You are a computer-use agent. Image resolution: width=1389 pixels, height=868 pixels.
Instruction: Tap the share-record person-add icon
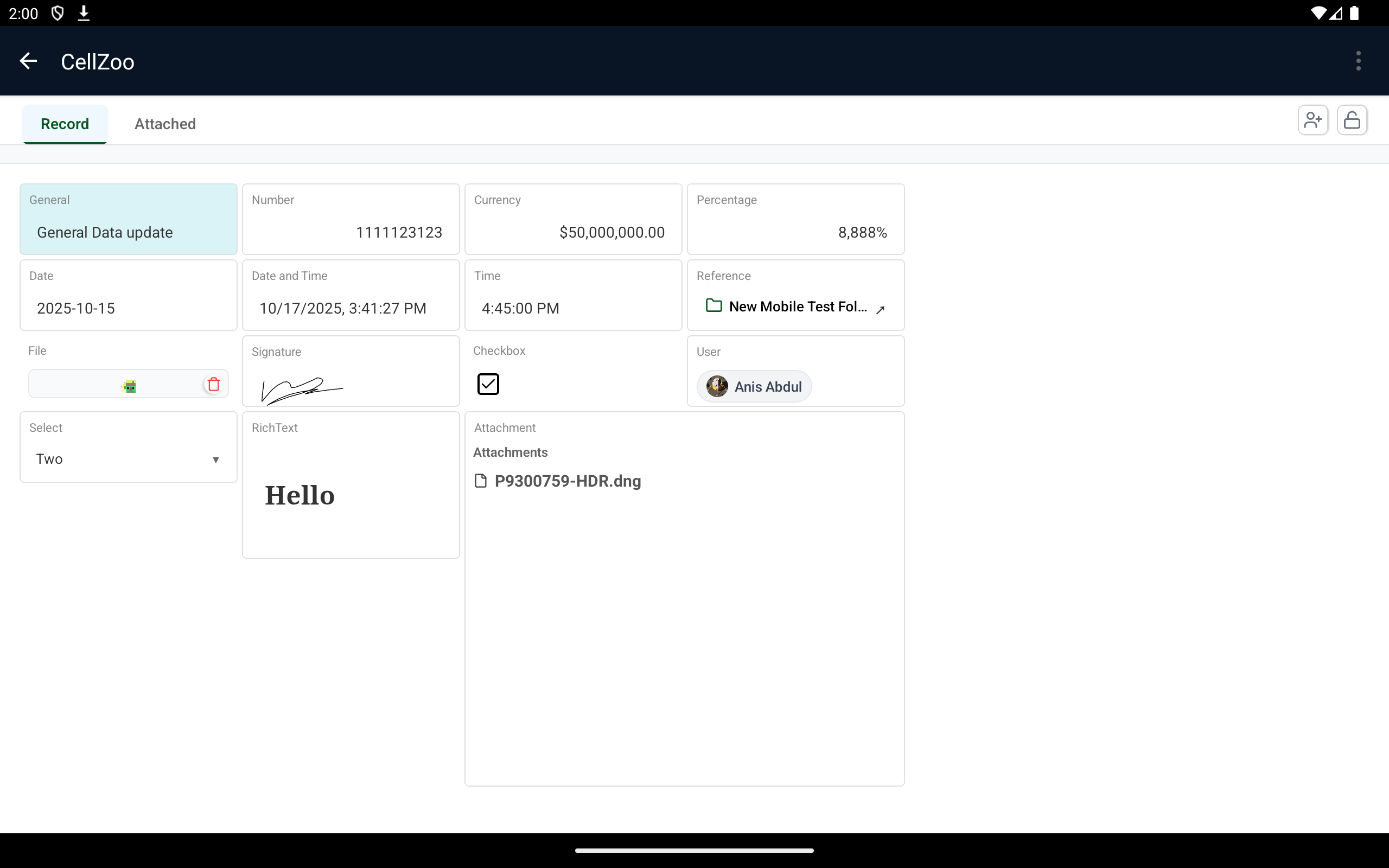pyautogui.click(x=1312, y=119)
